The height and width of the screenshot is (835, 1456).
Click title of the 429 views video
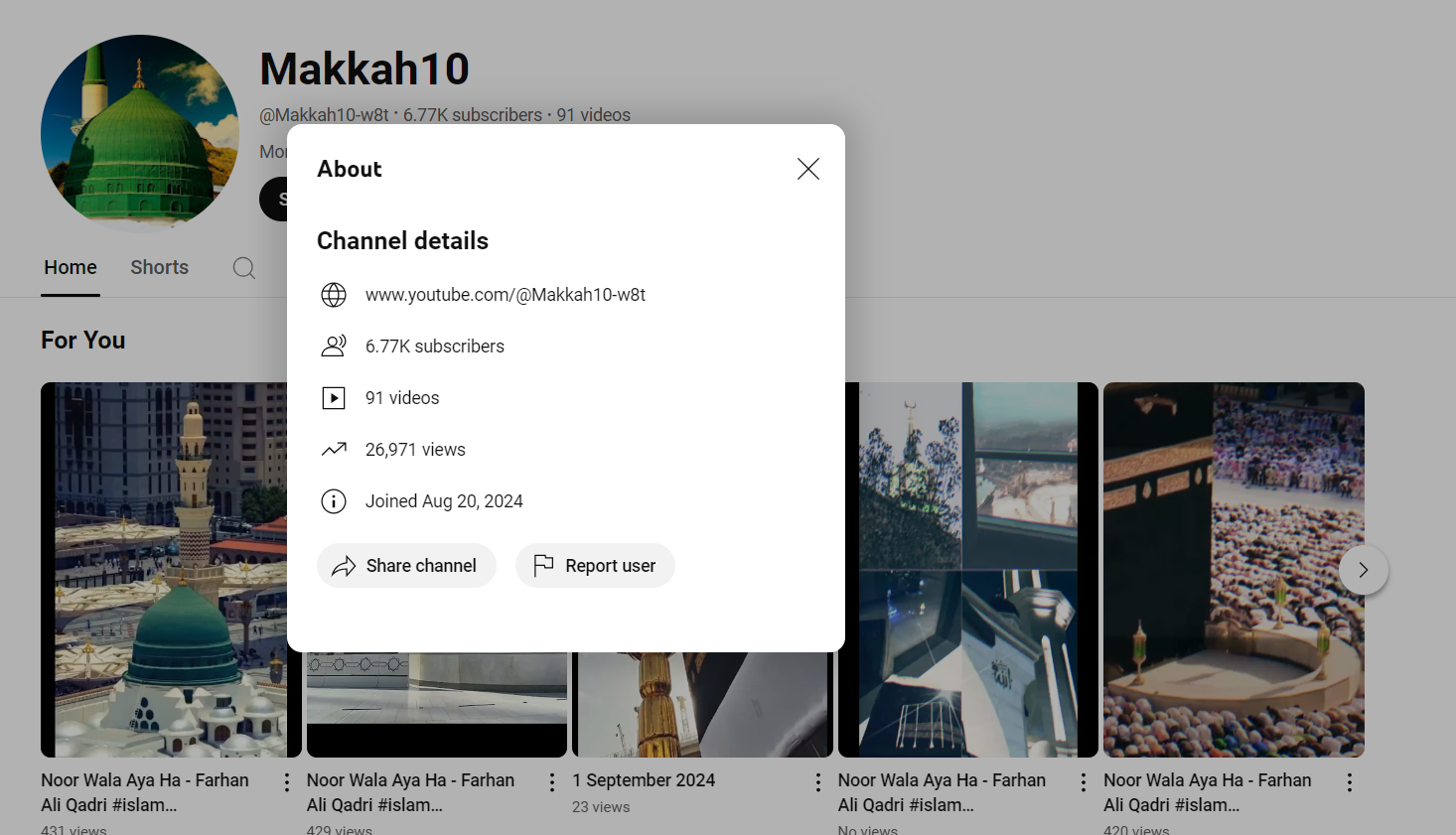[411, 792]
